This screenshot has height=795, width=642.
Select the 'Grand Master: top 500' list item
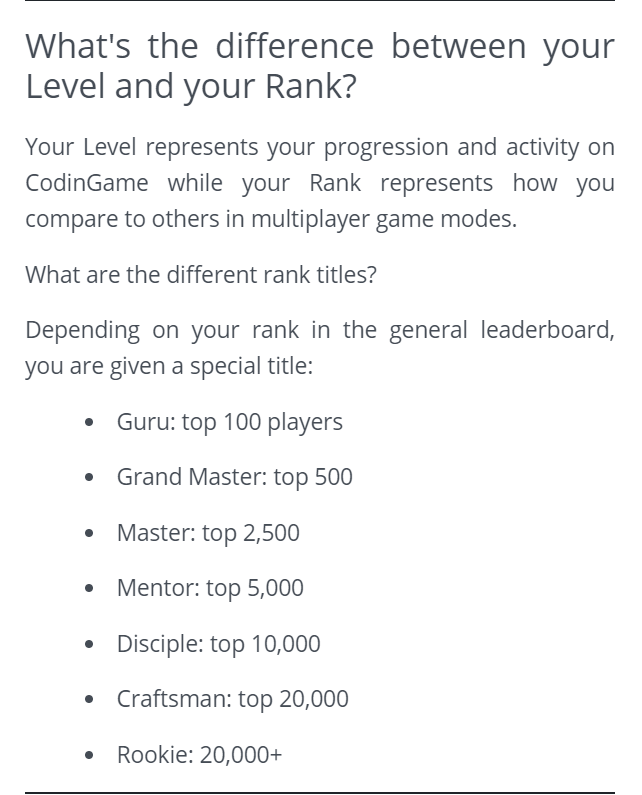click(234, 477)
